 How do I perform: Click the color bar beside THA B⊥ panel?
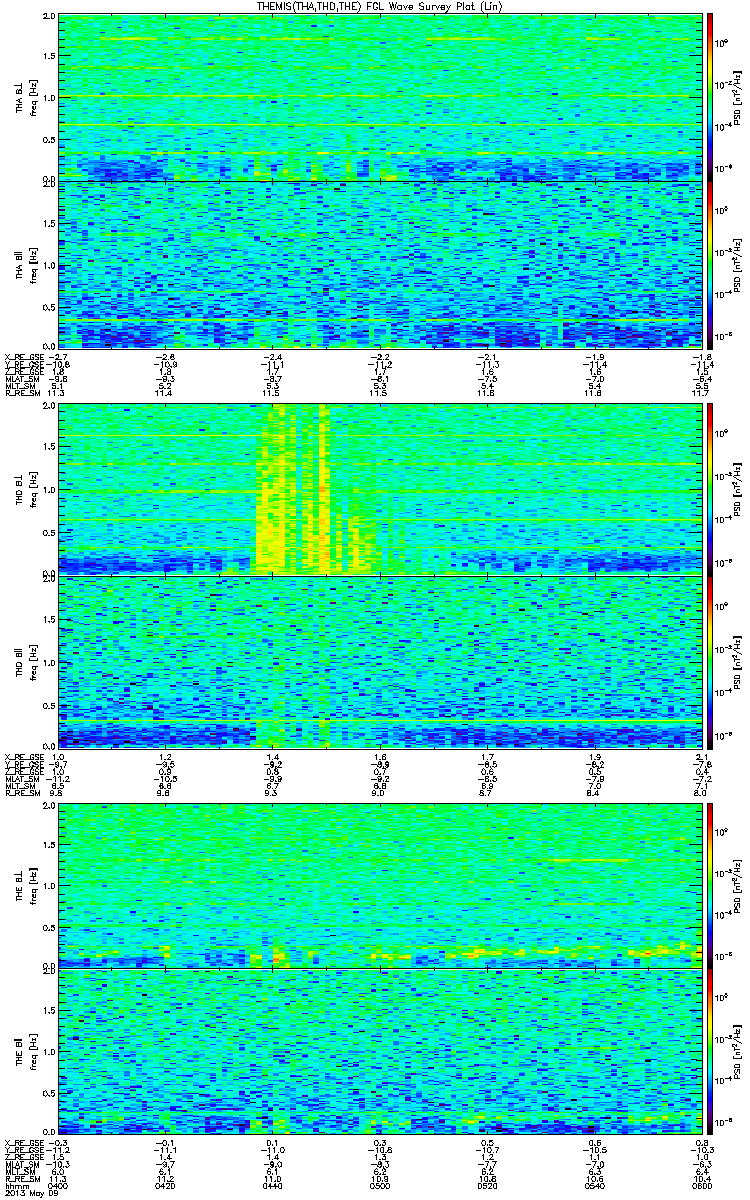click(x=709, y=96)
